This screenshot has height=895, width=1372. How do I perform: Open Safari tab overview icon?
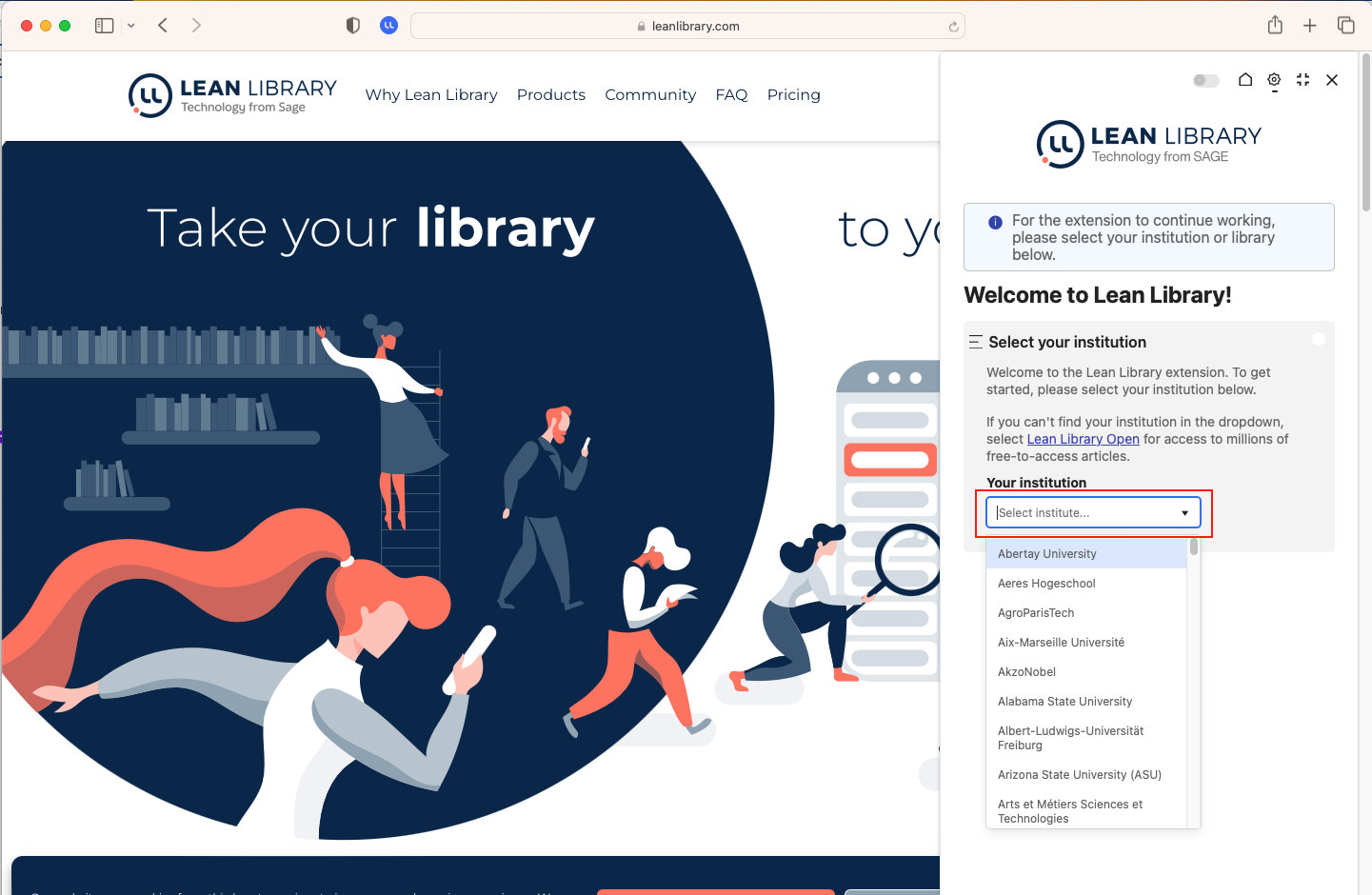[x=1345, y=26]
